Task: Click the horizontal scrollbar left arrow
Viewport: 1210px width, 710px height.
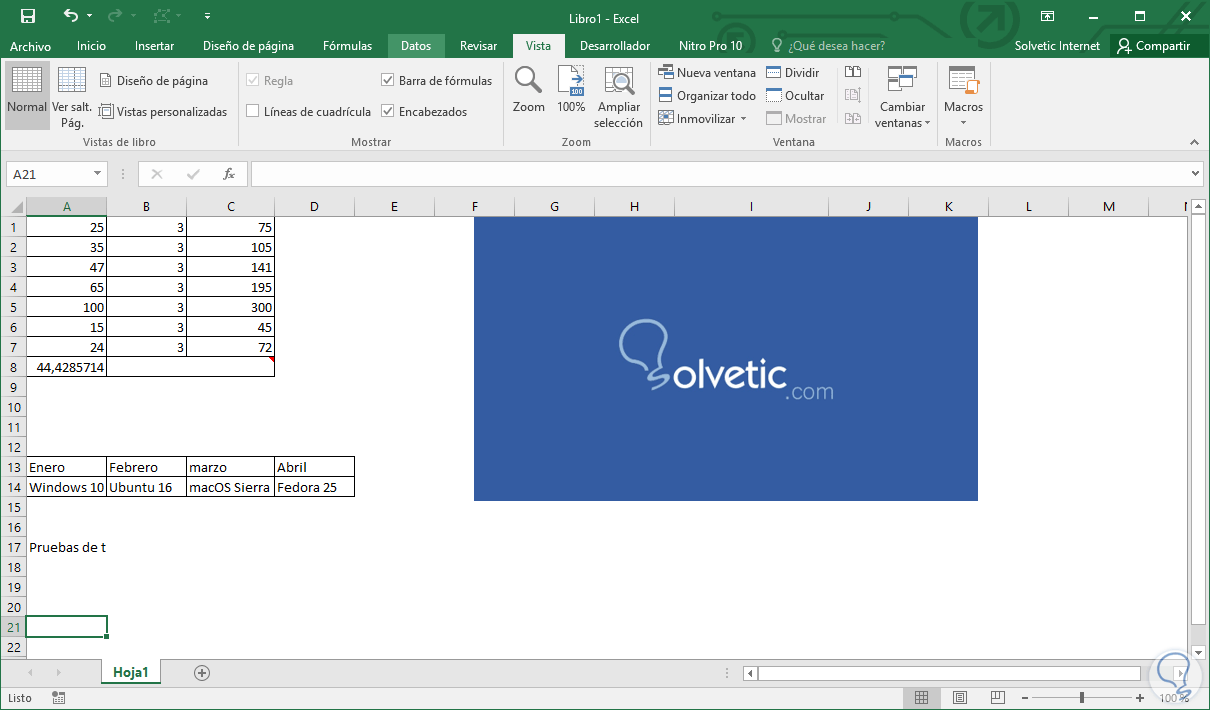Action: pyautogui.click(x=750, y=673)
